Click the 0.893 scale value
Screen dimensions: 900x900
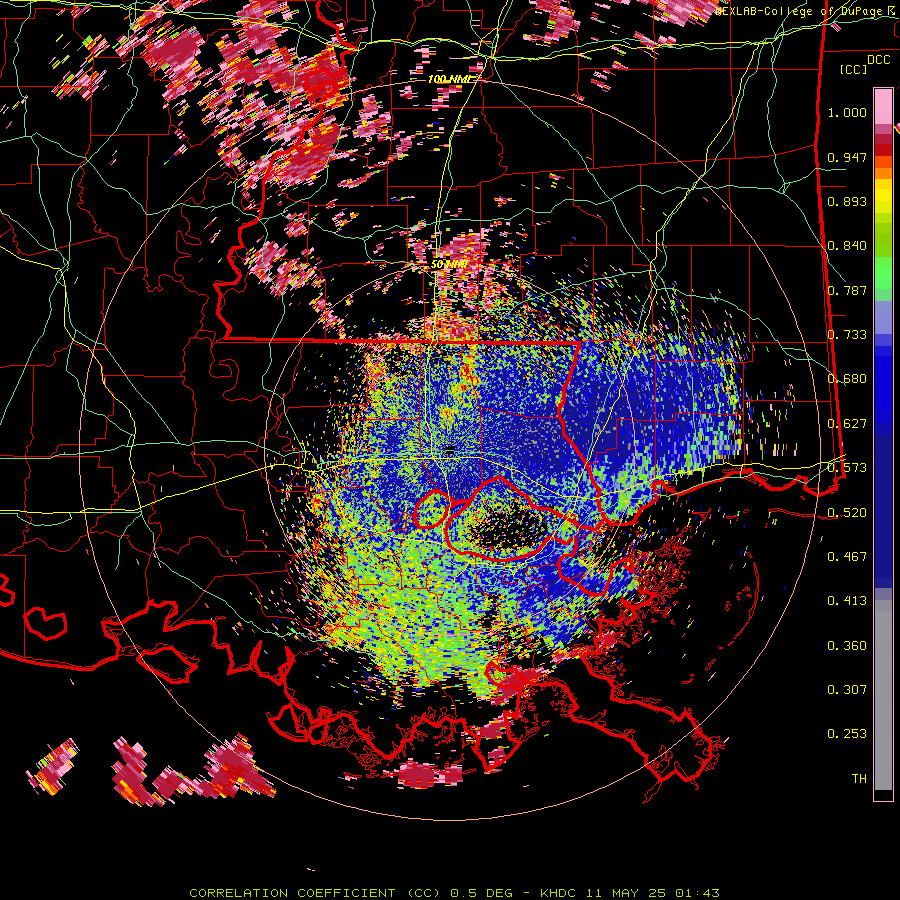click(x=847, y=201)
